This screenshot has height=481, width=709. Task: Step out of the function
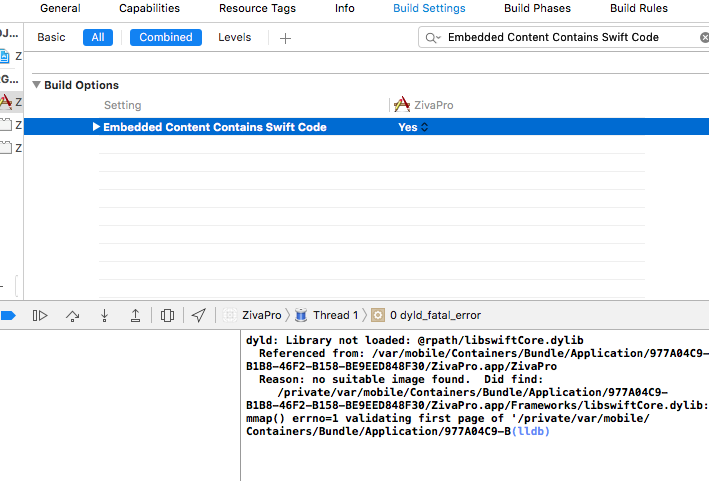[135, 315]
